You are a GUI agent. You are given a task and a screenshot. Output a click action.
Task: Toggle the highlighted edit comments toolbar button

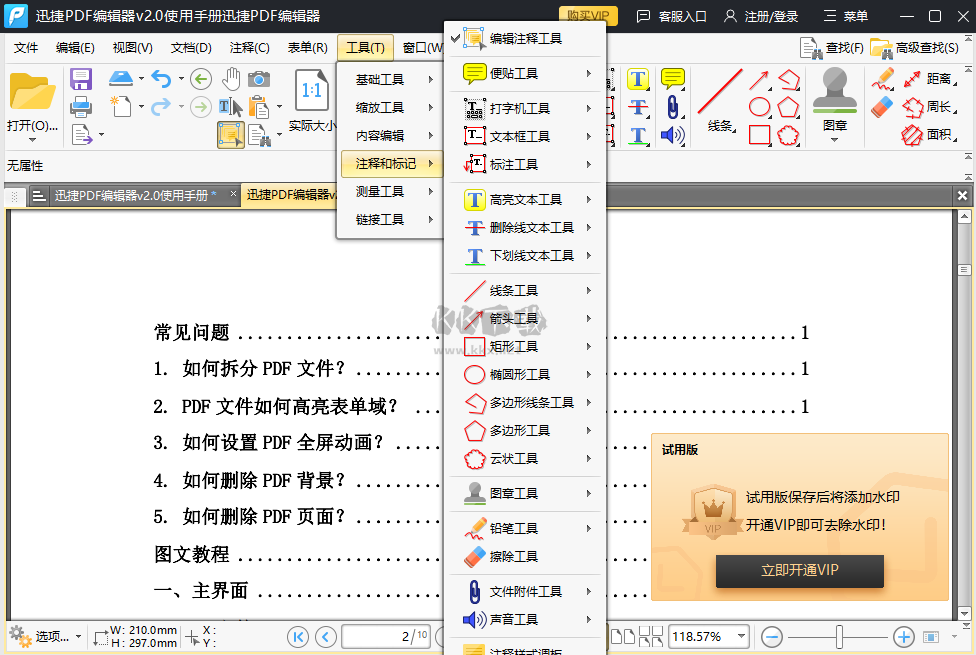click(x=231, y=134)
